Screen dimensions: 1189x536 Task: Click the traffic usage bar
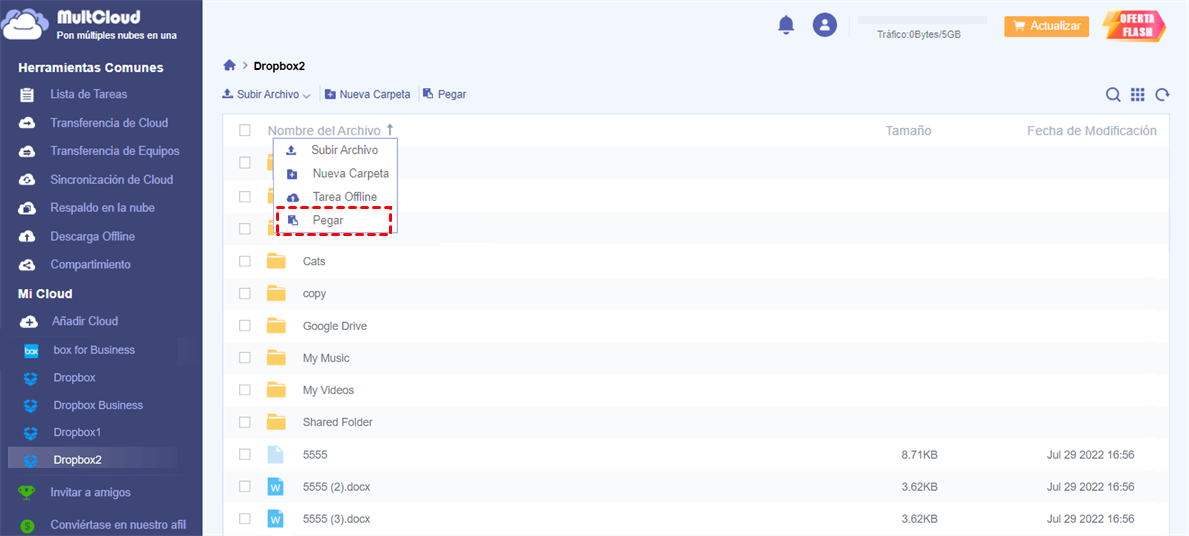click(x=922, y=20)
